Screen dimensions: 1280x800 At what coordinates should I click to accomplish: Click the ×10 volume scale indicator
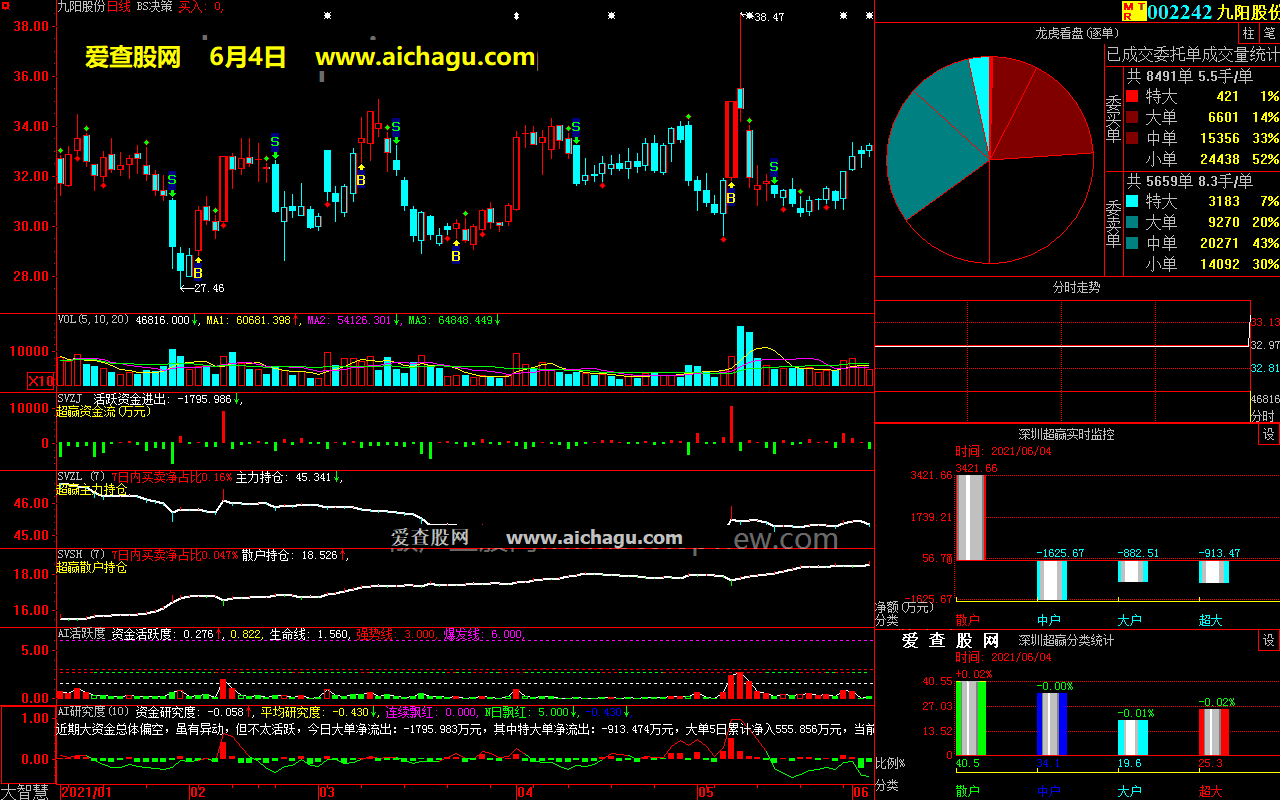40,381
